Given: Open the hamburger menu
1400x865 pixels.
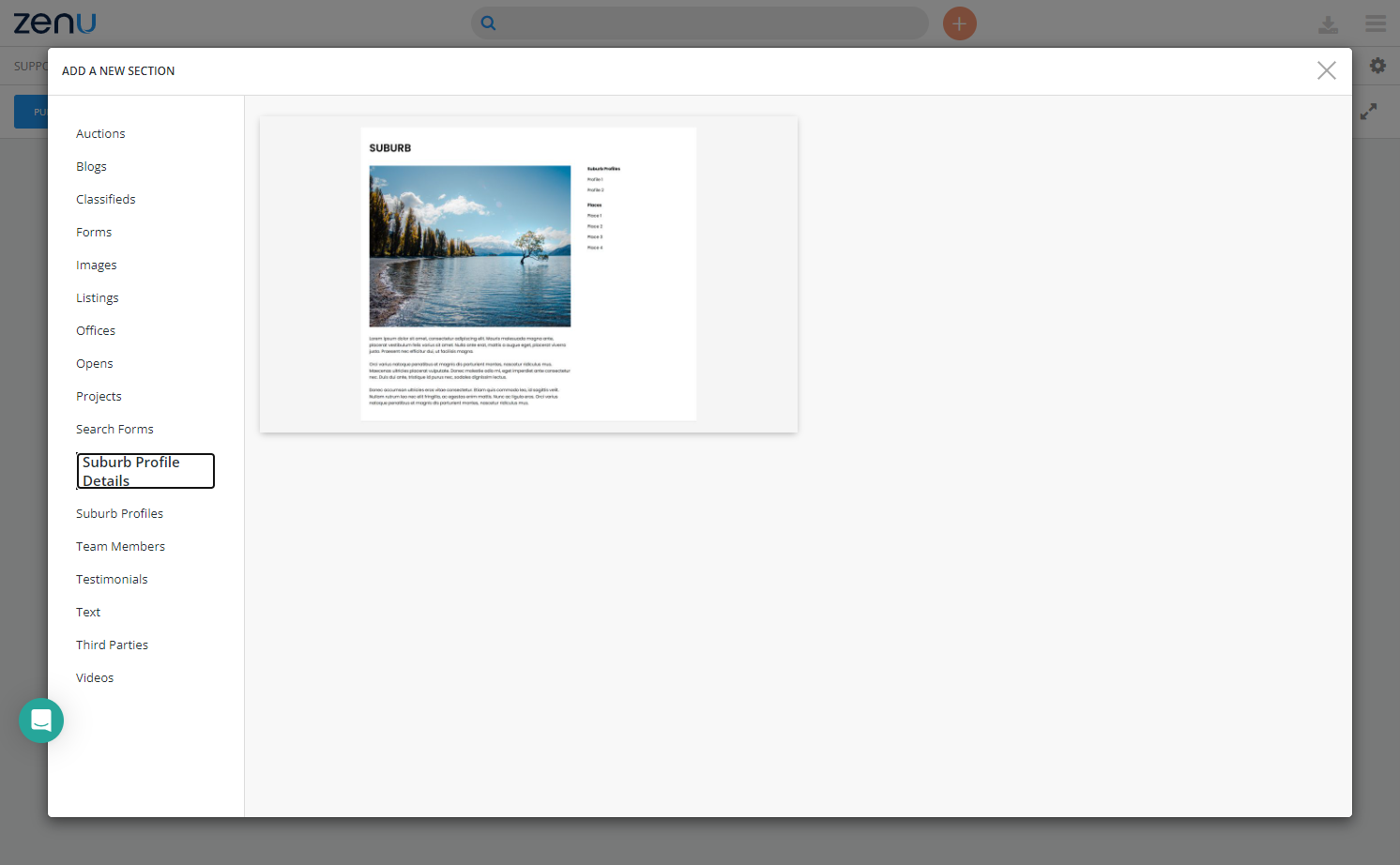Looking at the screenshot, I should 1376,23.
